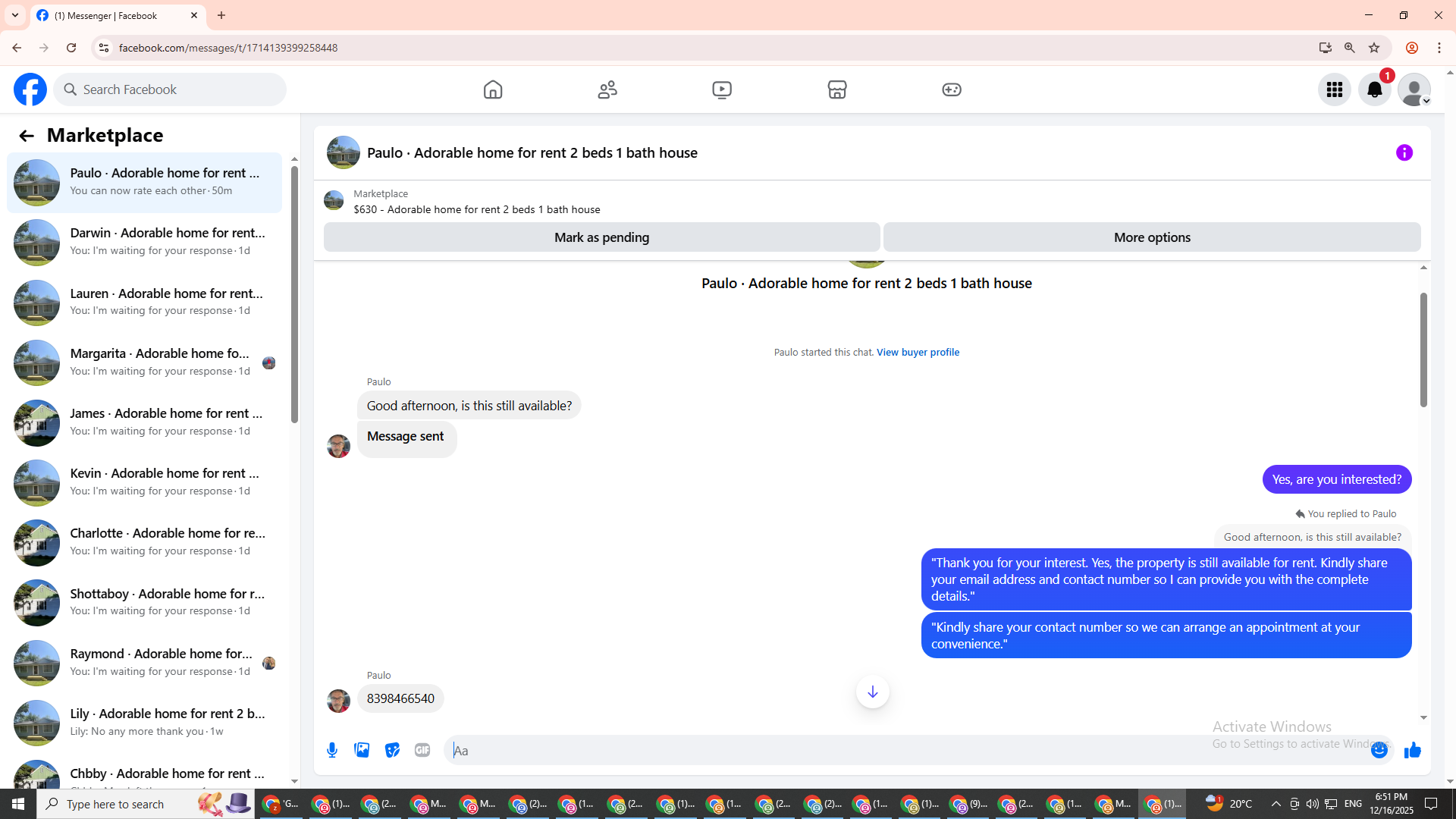Screen dimensions: 1456x819
Task: Open Raymond's conversation in the chat list
Action: (x=144, y=663)
